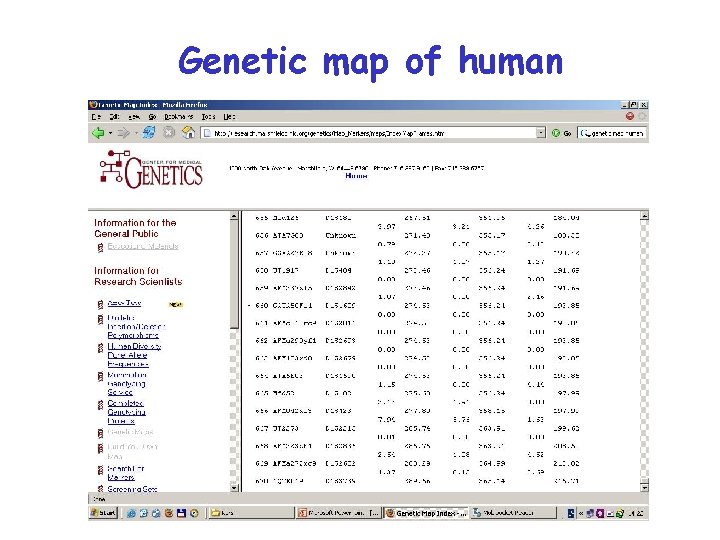Click the red throbber icon in menu bar
Screen dimensions: 720x540
point(630,116)
